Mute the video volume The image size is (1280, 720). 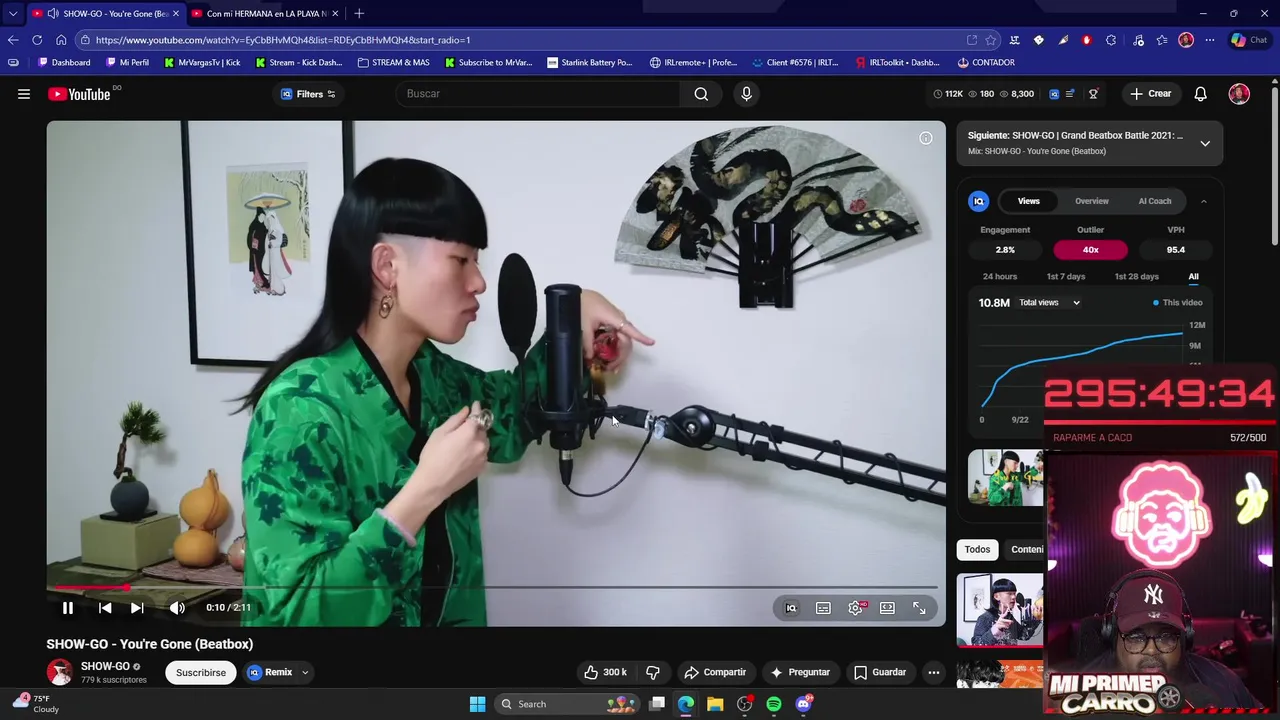[x=177, y=608]
